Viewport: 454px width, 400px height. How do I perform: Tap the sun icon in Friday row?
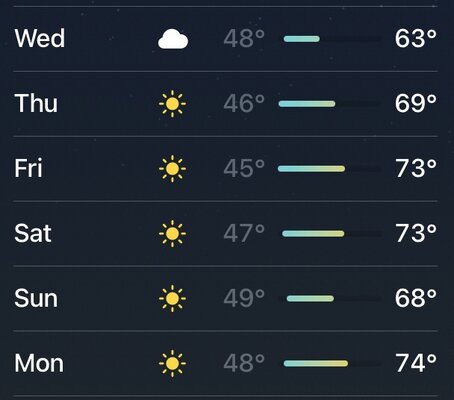172,169
